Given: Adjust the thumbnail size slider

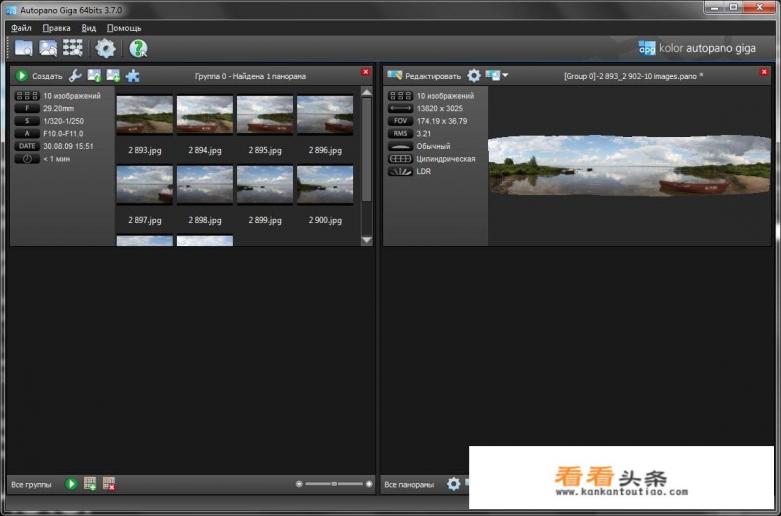Looking at the screenshot, I should pos(334,484).
